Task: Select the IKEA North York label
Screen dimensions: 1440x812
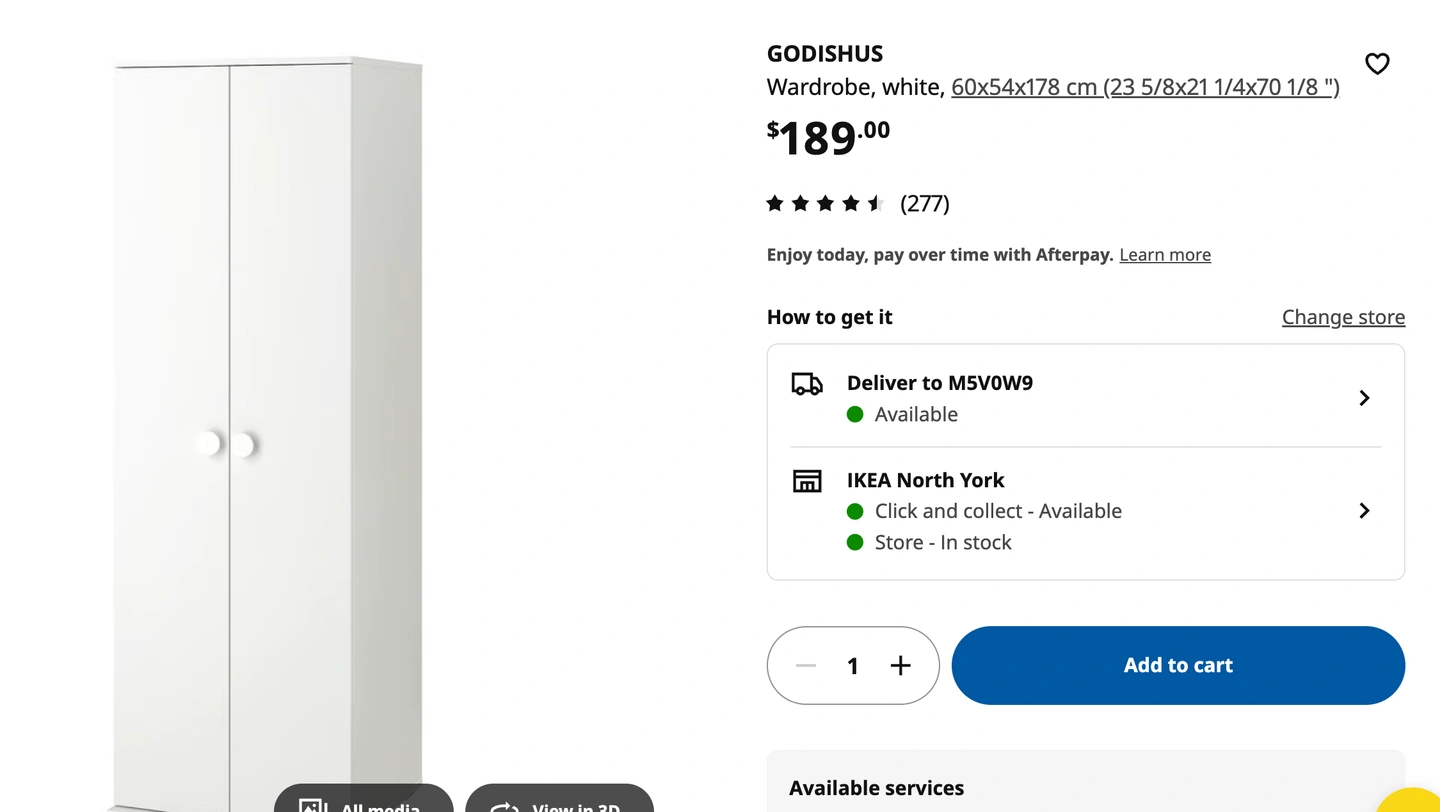Action: pos(925,480)
